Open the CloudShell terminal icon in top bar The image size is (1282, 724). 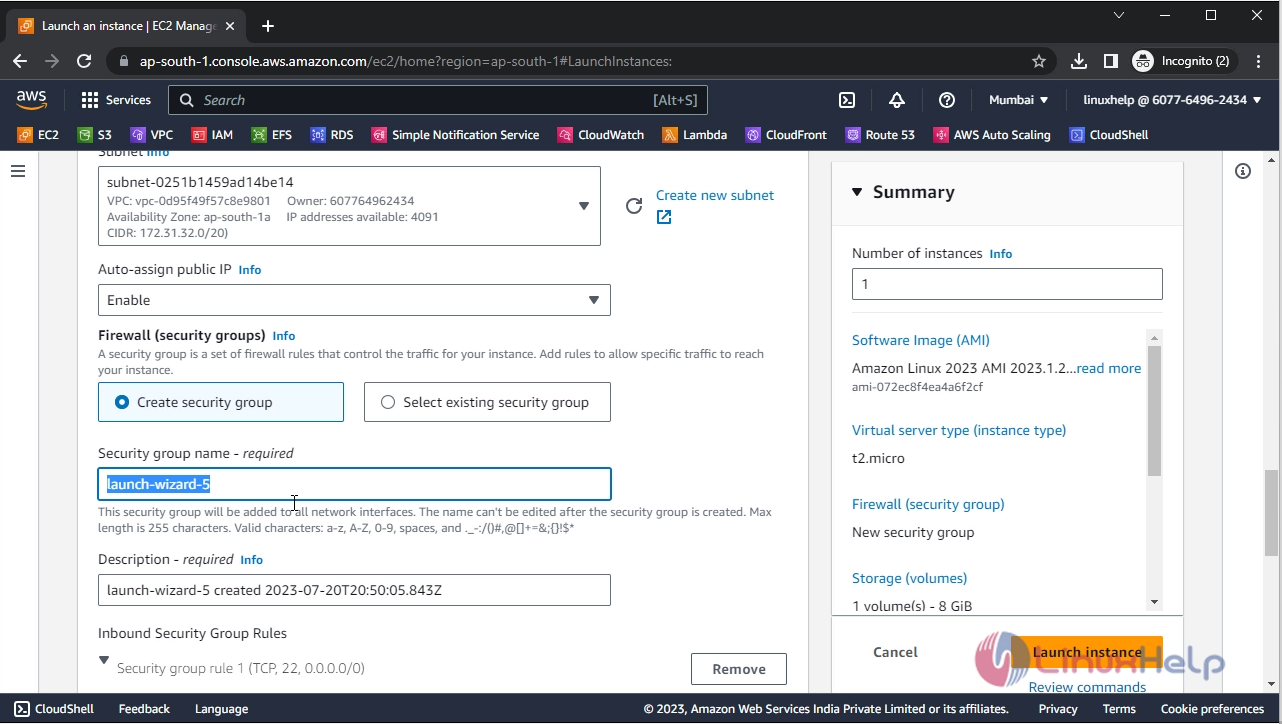(x=846, y=100)
